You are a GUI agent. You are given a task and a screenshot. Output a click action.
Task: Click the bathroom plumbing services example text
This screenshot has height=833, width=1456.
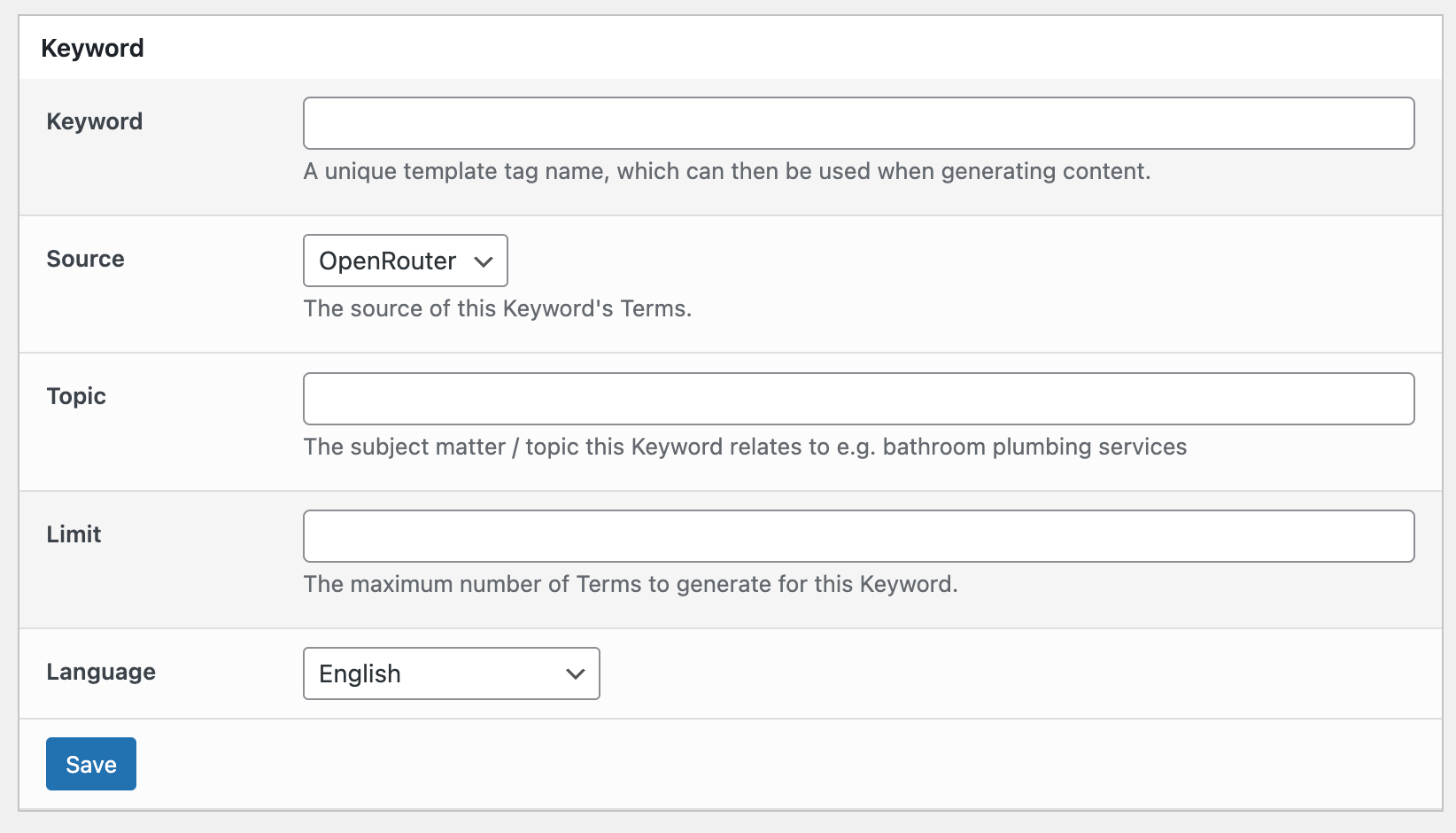click(745, 447)
